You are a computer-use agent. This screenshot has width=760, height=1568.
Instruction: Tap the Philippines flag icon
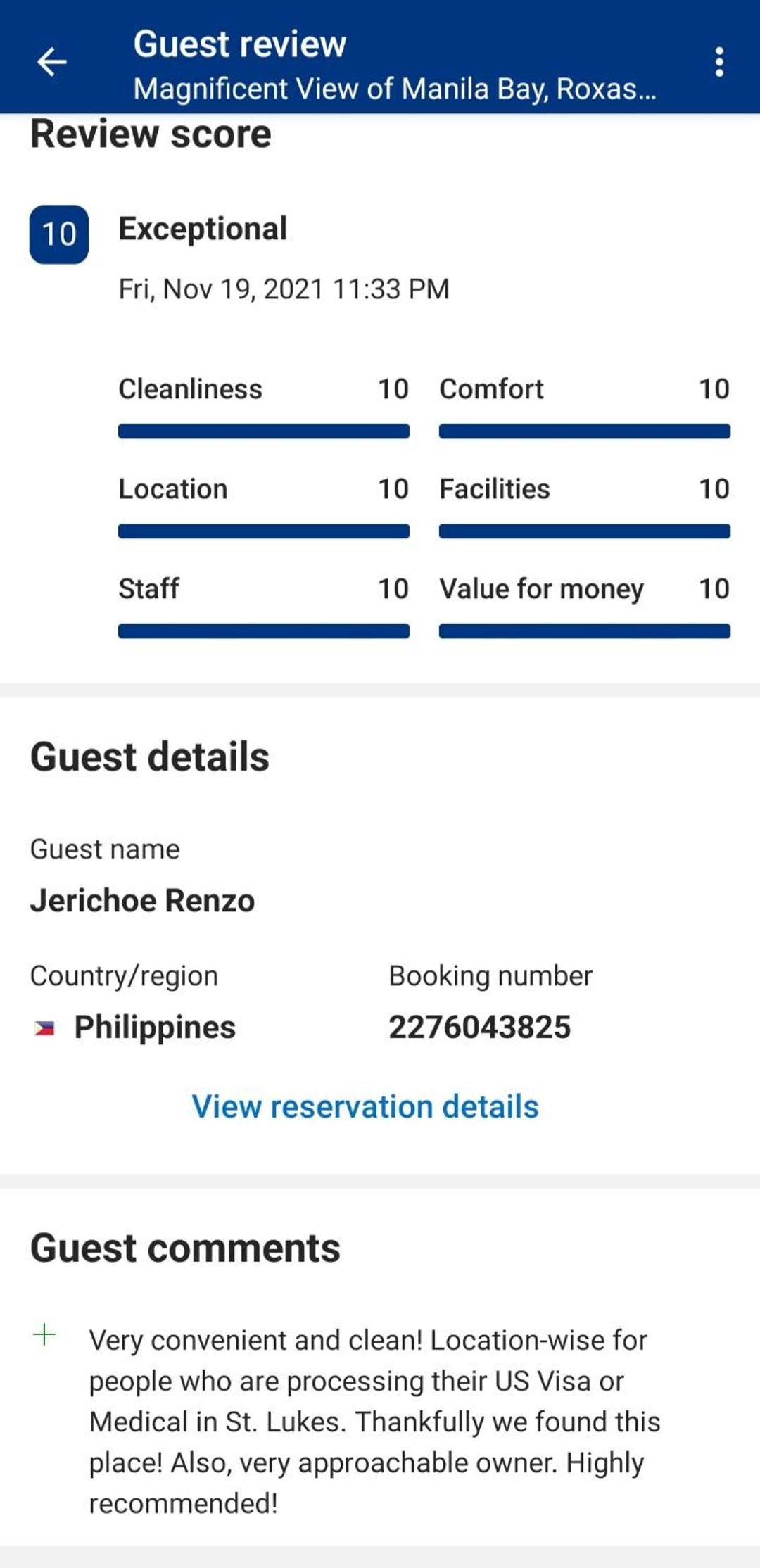pyautogui.click(x=44, y=1028)
